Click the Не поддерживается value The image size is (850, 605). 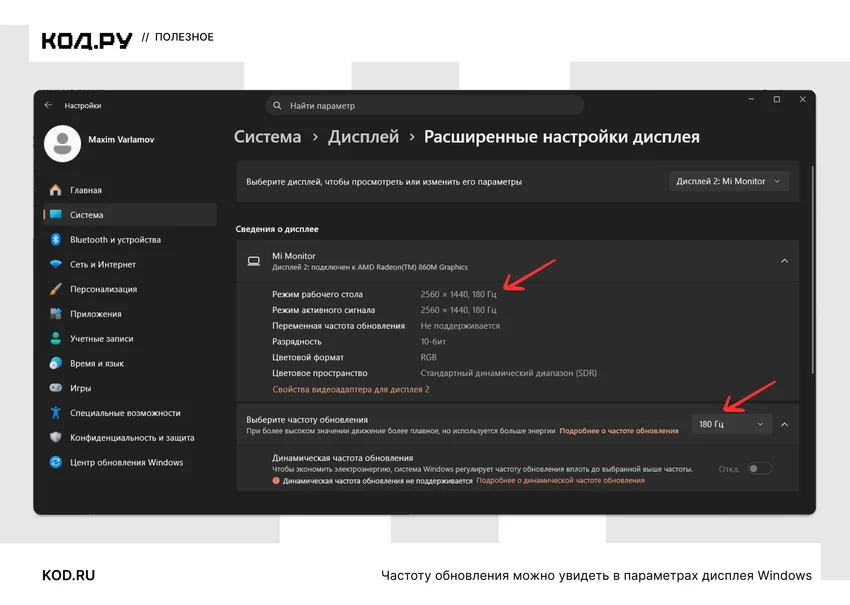460,326
